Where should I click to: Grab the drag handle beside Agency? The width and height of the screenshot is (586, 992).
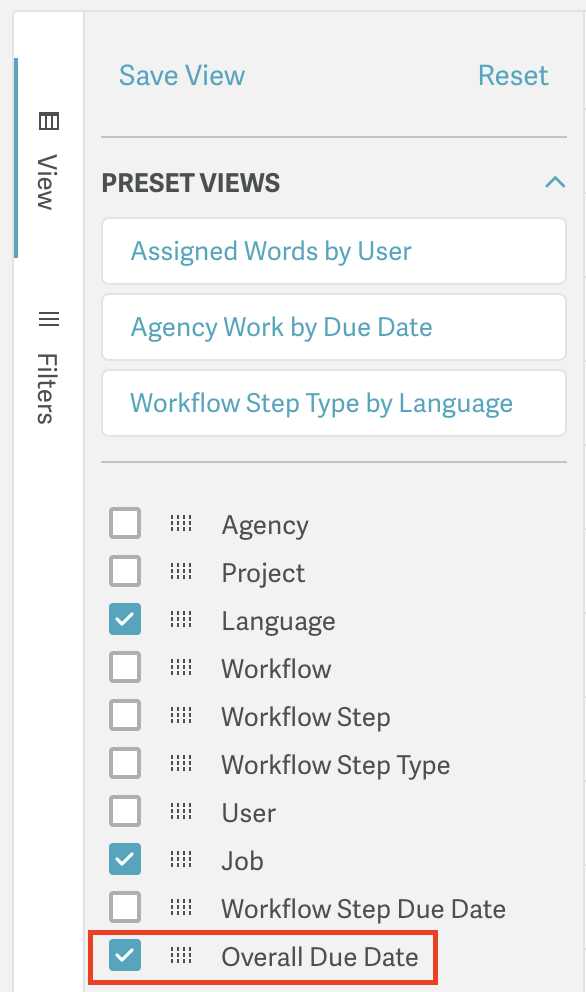181,523
